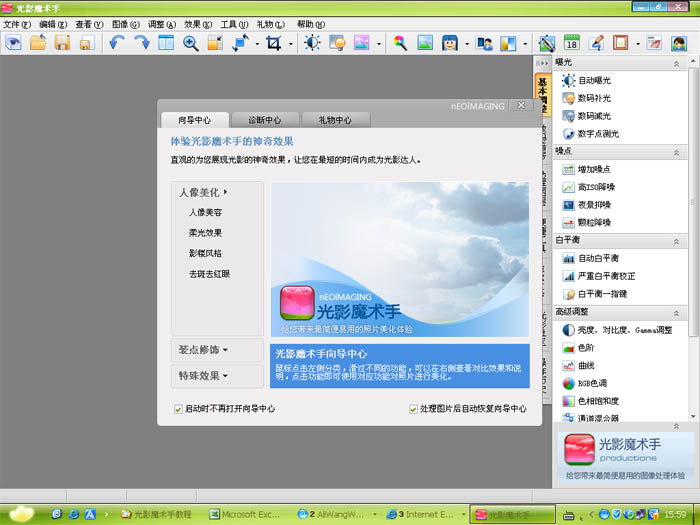Click the undo arrow in the toolbar

point(117,43)
